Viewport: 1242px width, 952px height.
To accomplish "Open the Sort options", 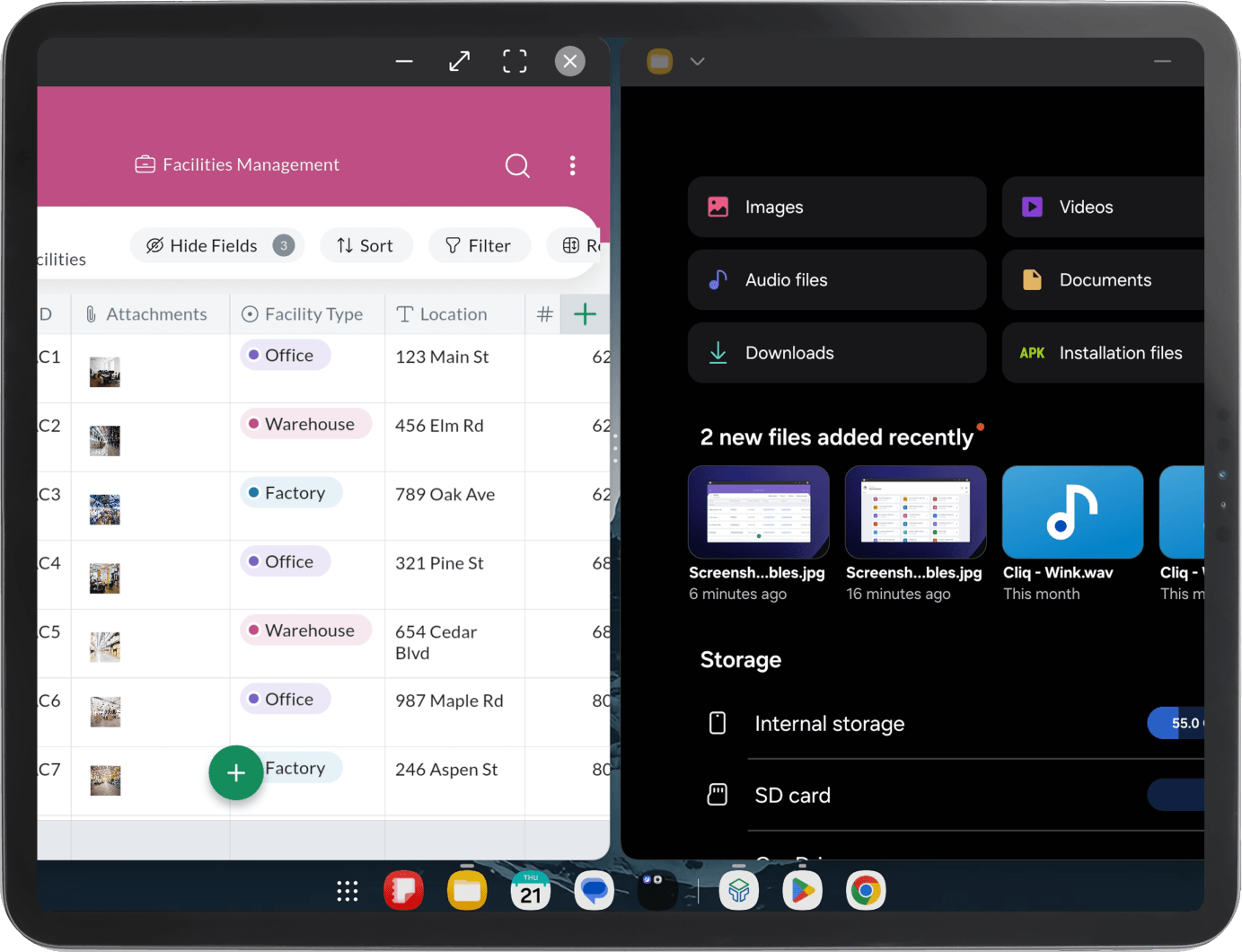I will coord(366,245).
